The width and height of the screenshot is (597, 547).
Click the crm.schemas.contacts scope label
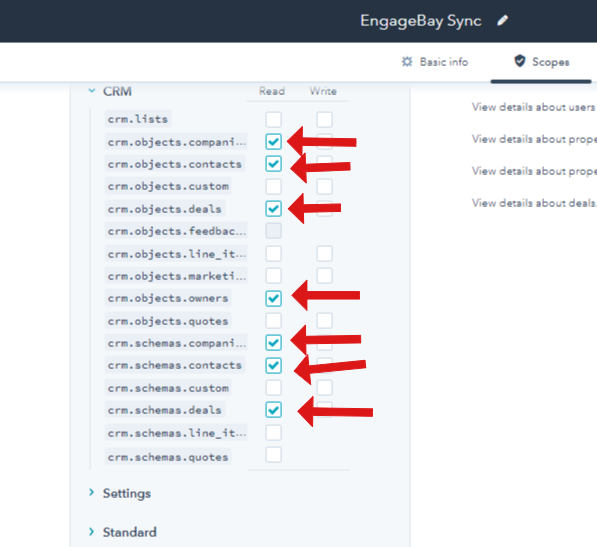(x=174, y=365)
